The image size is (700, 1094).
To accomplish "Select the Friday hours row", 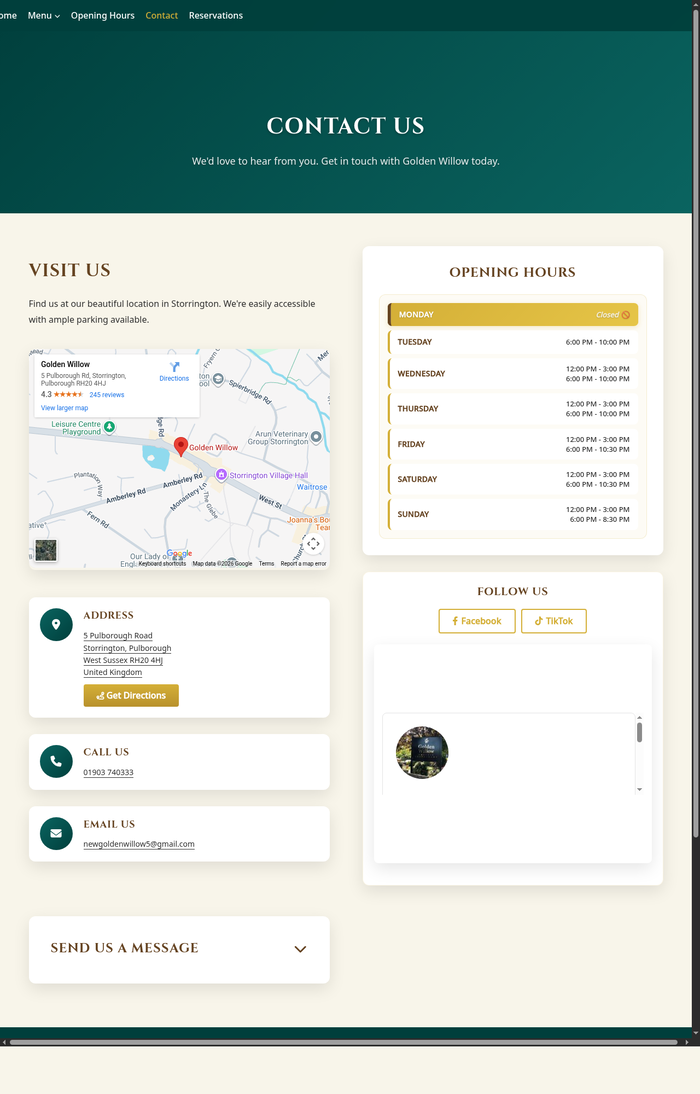I will click(513, 444).
